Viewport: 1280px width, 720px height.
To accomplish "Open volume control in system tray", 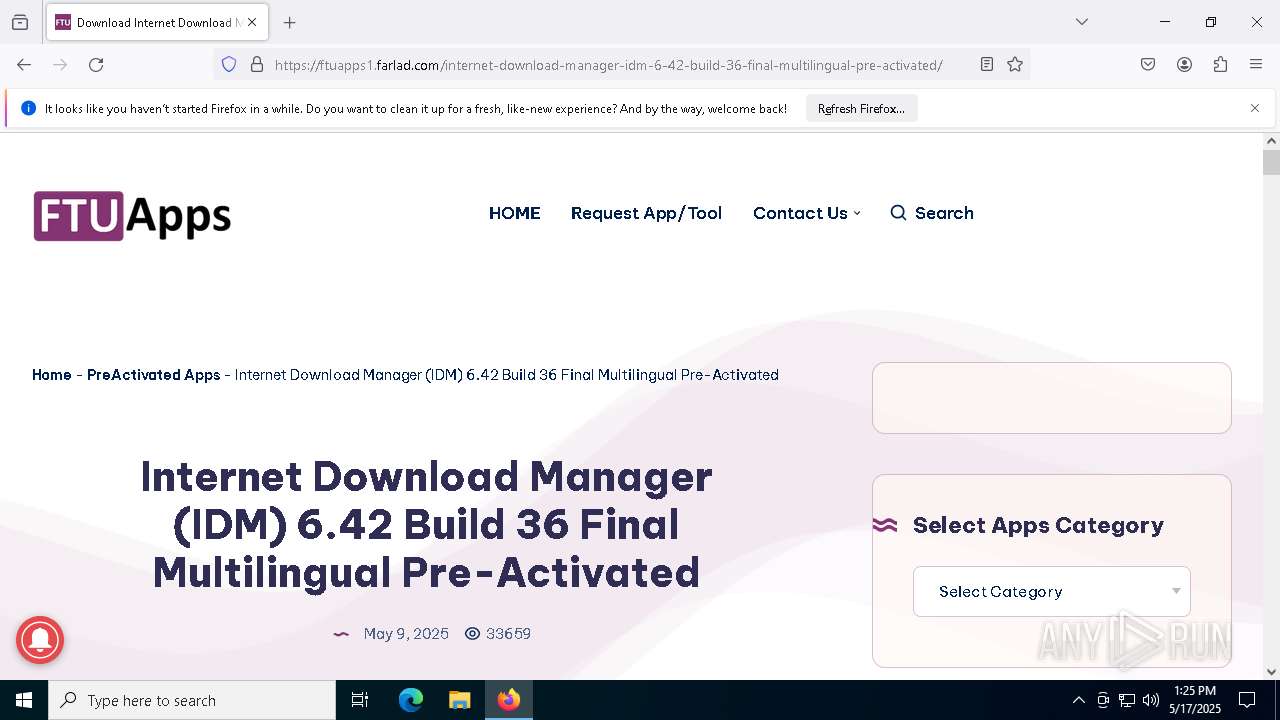I will point(1151,700).
